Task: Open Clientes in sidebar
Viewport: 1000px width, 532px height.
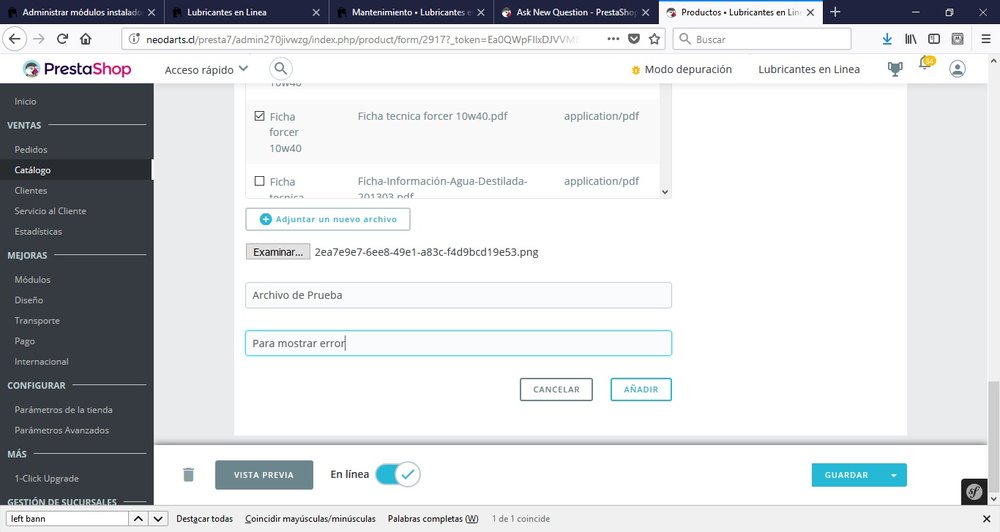Action: click(x=31, y=190)
